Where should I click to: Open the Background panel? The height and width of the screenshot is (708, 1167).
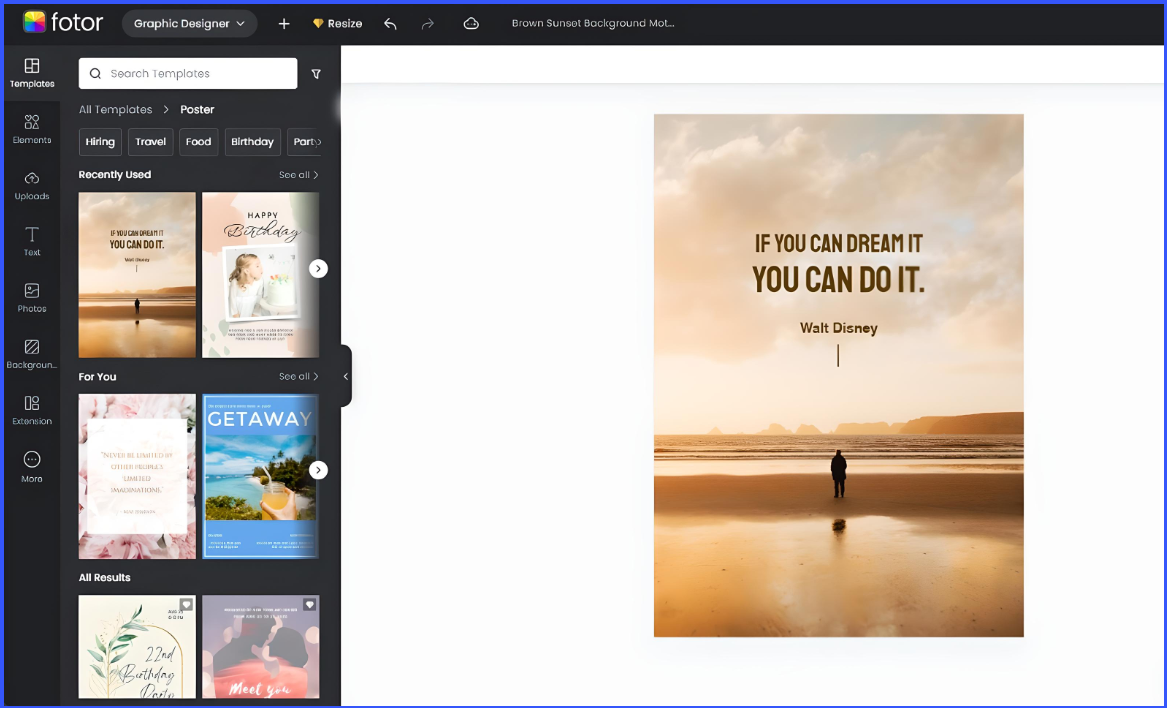pos(32,354)
